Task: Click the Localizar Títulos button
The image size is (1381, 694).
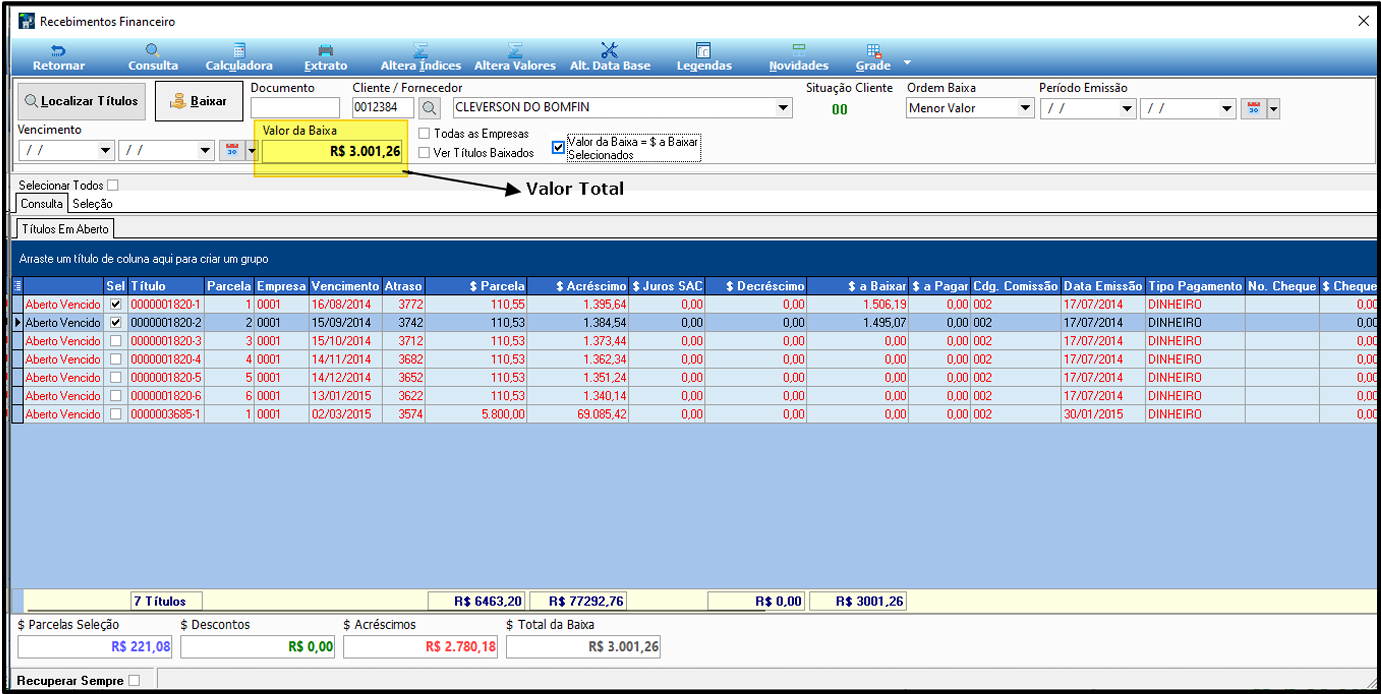Action: (x=82, y=101)
